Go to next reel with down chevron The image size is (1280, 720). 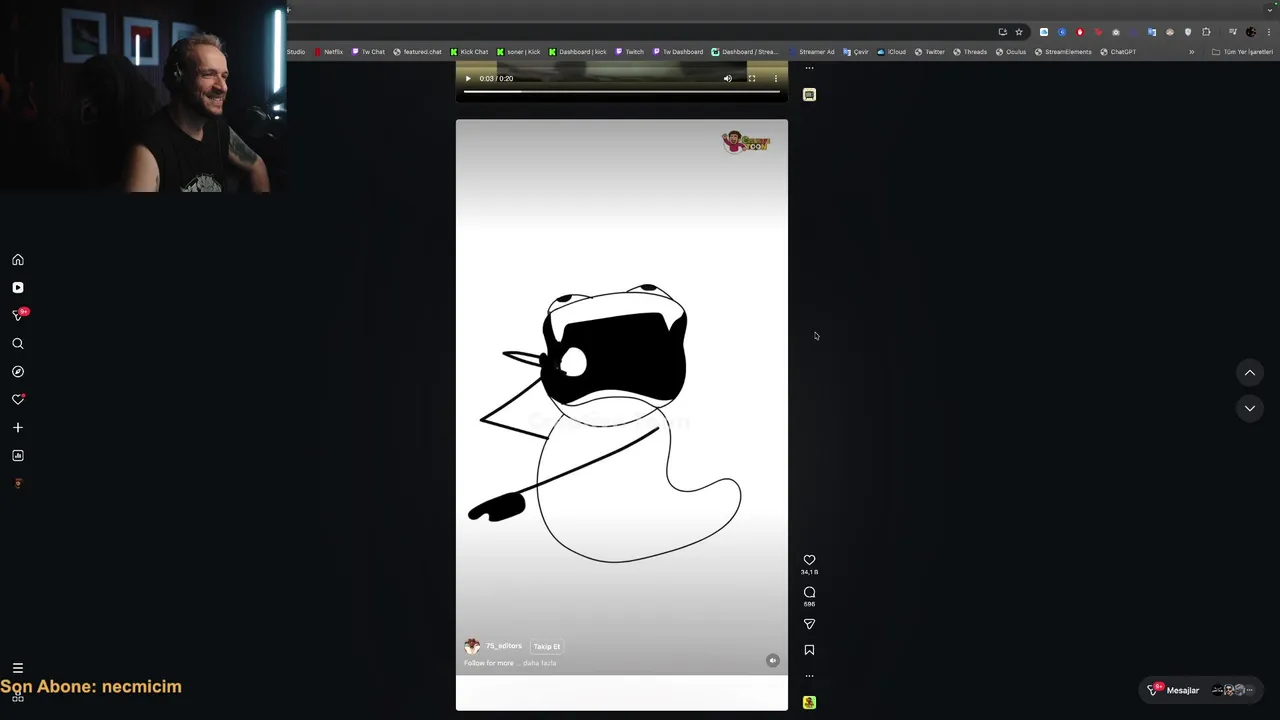(1250, 408)
